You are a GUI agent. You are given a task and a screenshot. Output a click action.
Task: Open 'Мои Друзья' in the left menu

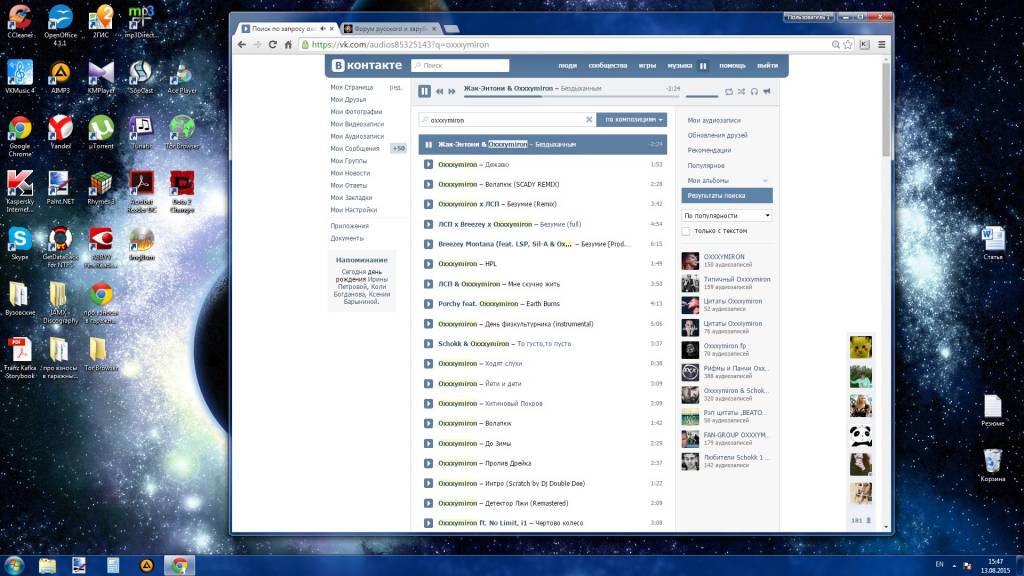click(x=348, y=100)
